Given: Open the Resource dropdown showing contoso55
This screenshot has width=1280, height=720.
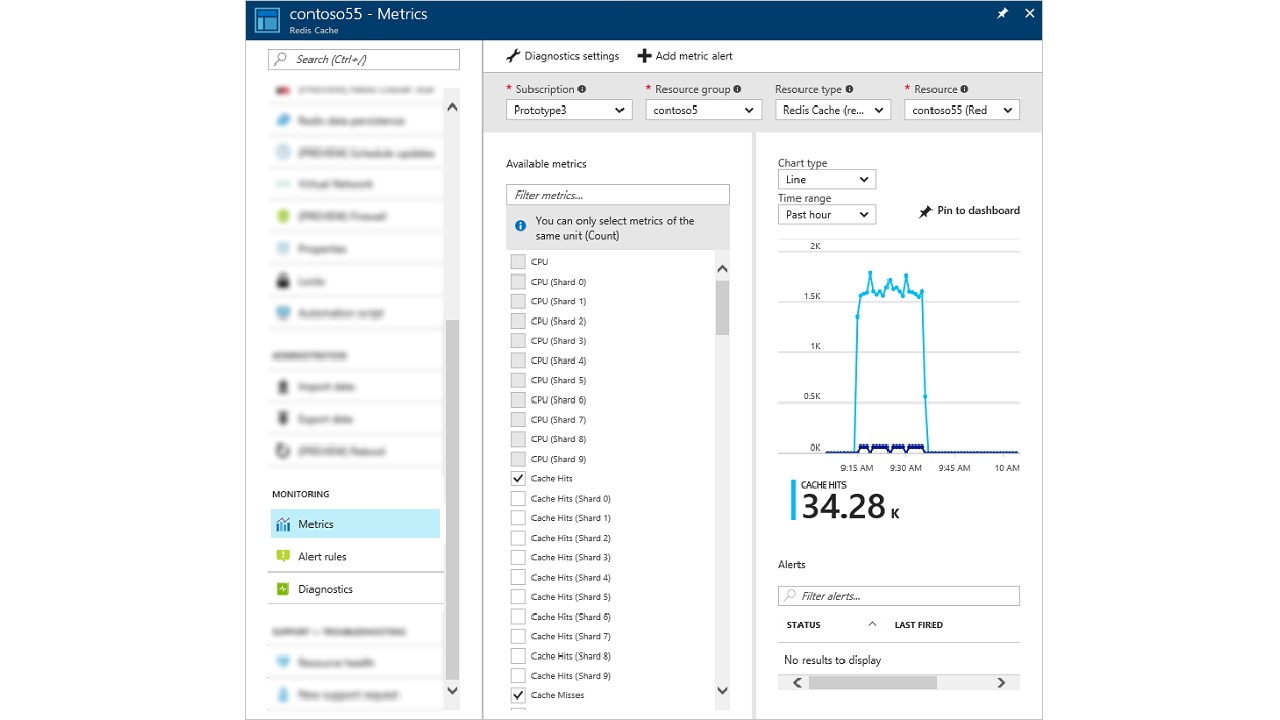Looking at the screenshot, I should click(962, 110).
